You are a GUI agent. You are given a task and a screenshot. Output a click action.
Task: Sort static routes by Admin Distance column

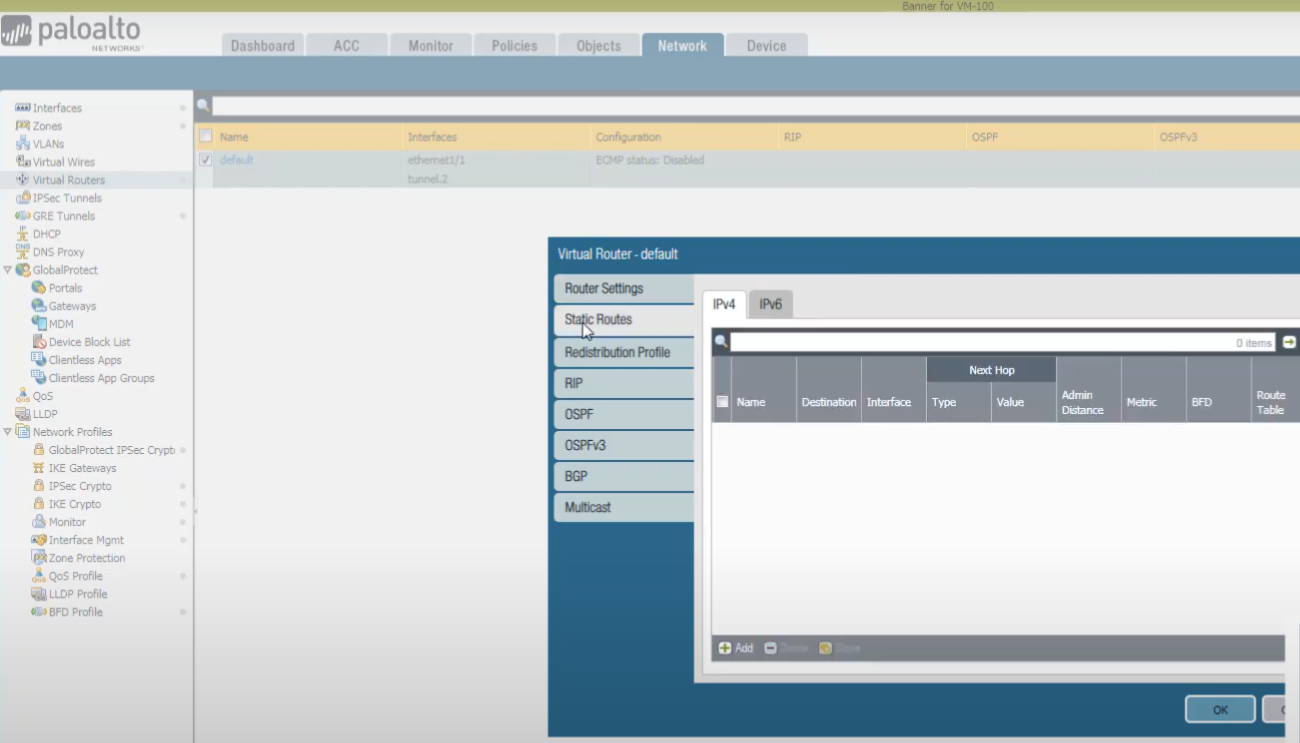1089,402
